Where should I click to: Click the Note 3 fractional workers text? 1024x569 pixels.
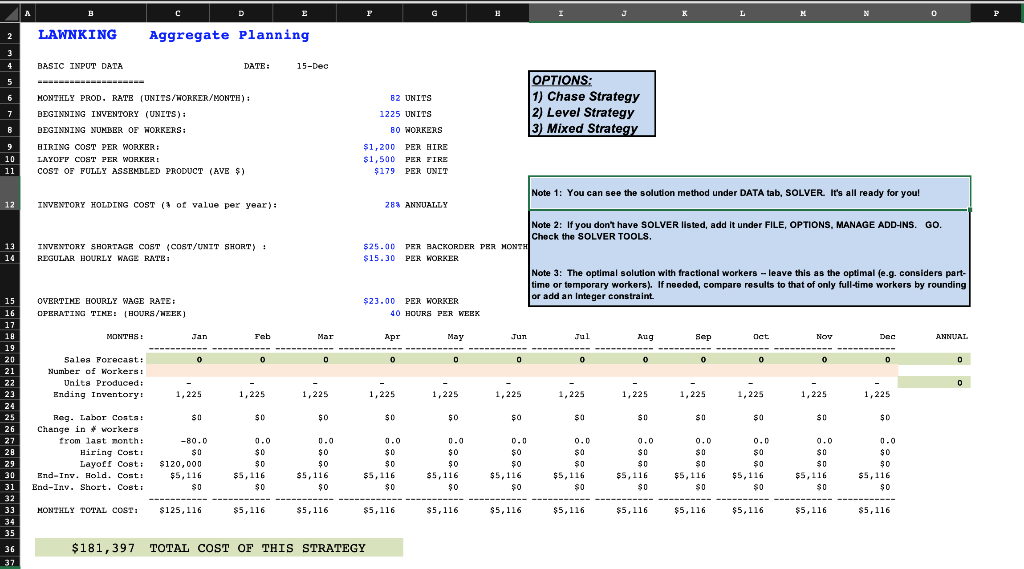coord(748,285)
